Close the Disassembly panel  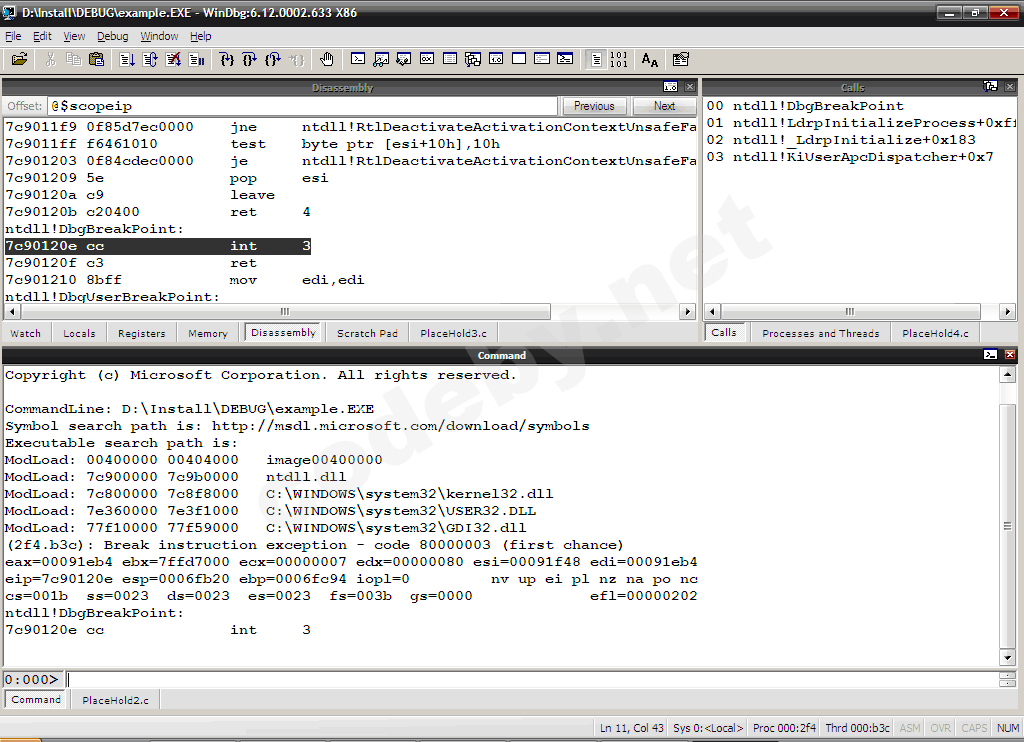click(690, 86)
